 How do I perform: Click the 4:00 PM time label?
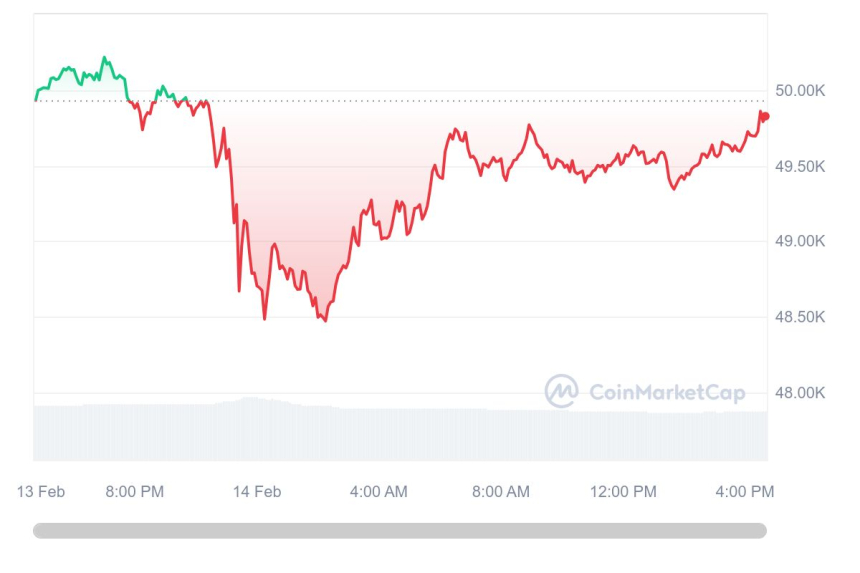[745, 491]
